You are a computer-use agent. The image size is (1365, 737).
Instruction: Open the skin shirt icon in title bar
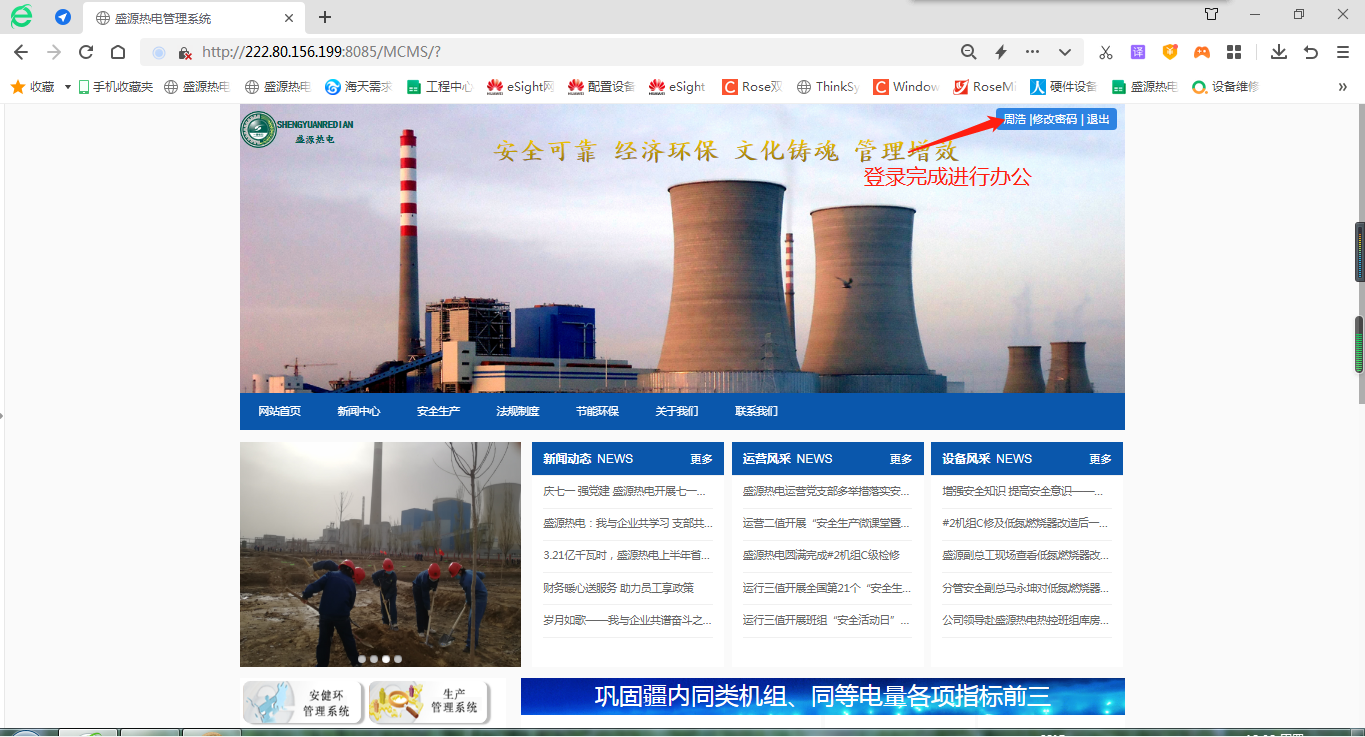1211,14
